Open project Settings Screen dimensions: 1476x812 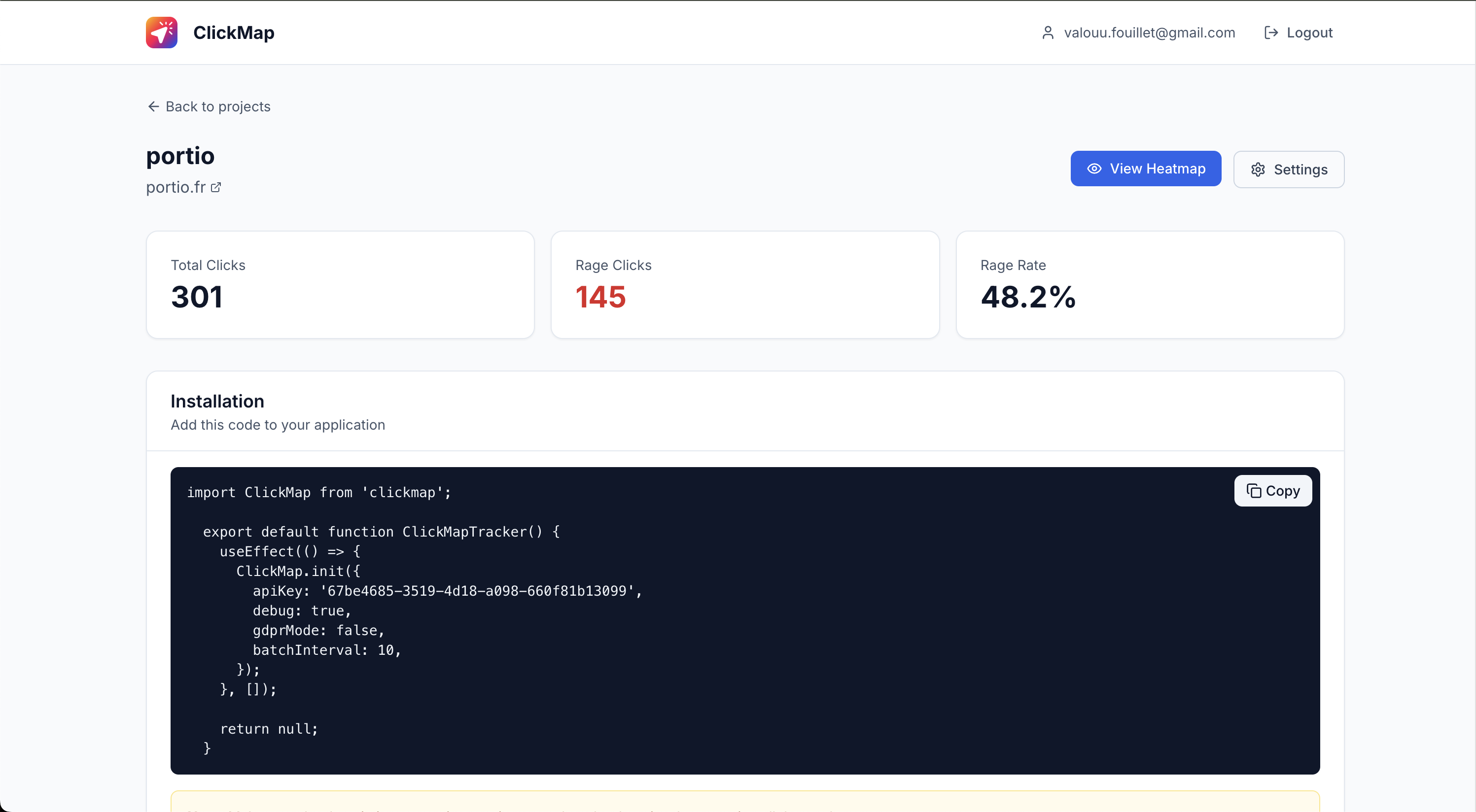pos(1289,169)
